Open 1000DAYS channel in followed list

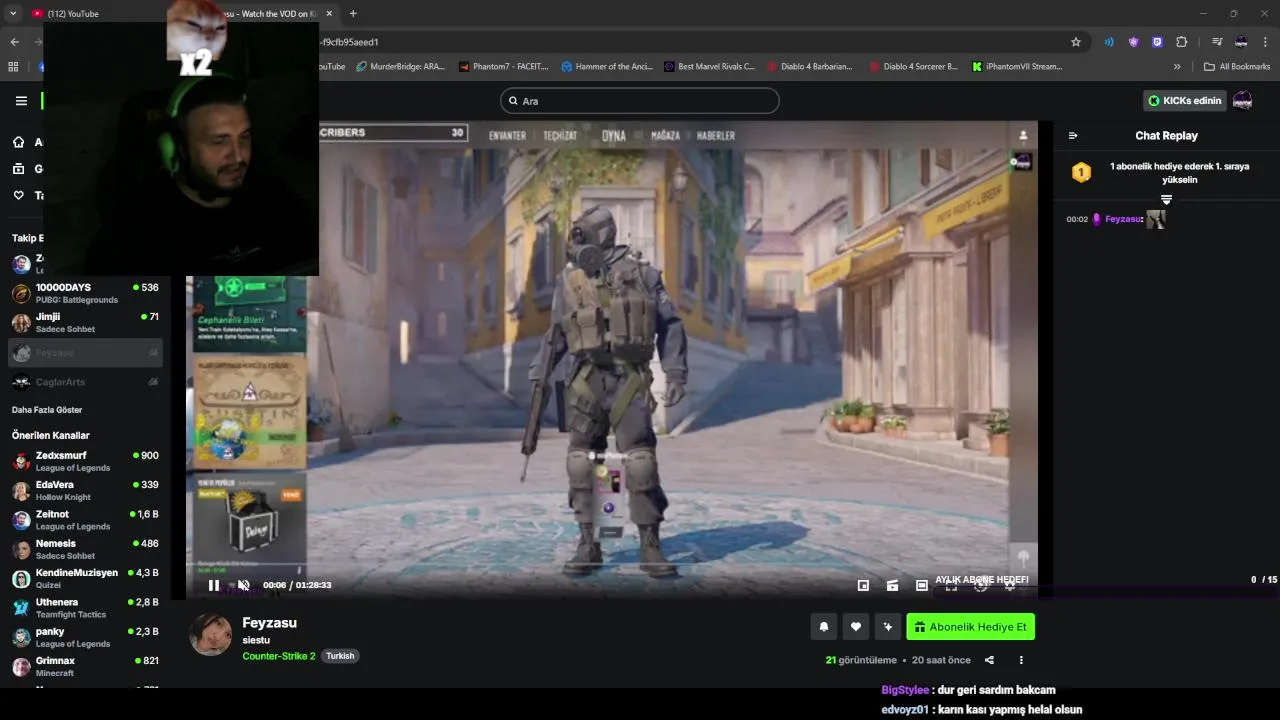[86, 294]
